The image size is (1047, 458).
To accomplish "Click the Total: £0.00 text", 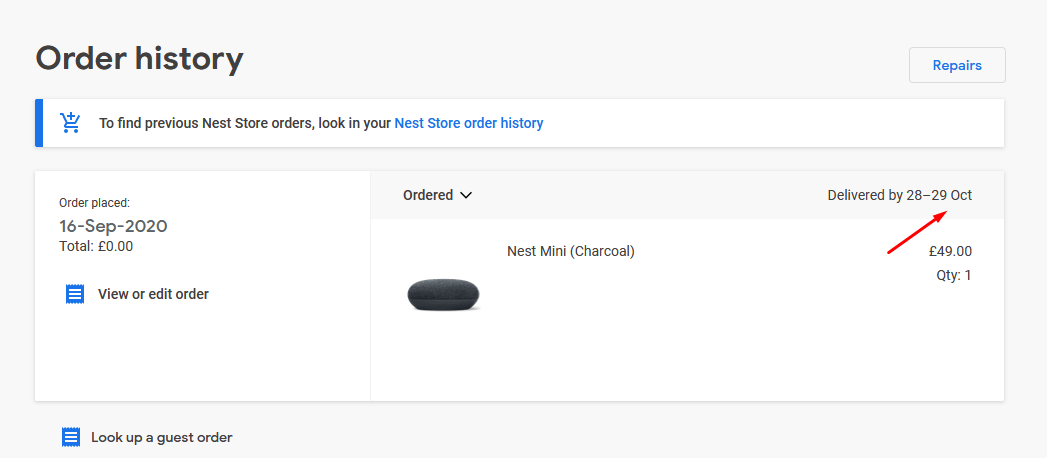I will (96, 246).
